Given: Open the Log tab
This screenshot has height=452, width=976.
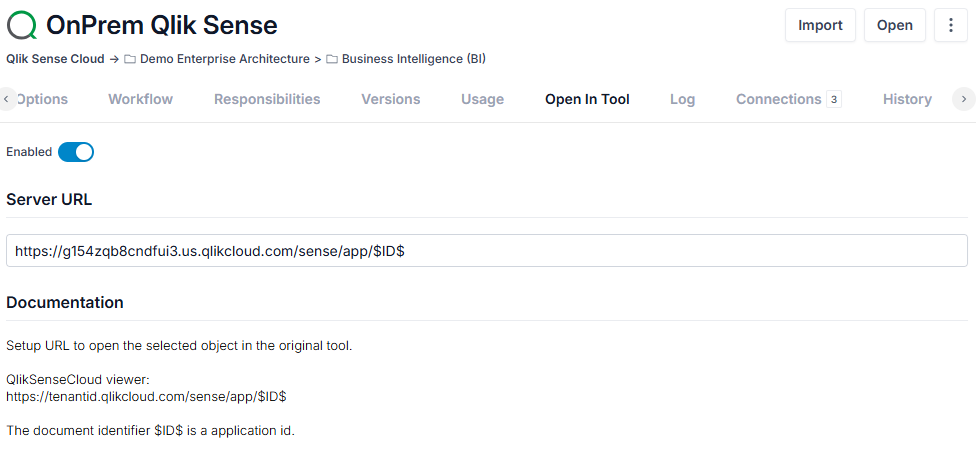Looking at the screenshot, I should [682, 99].
